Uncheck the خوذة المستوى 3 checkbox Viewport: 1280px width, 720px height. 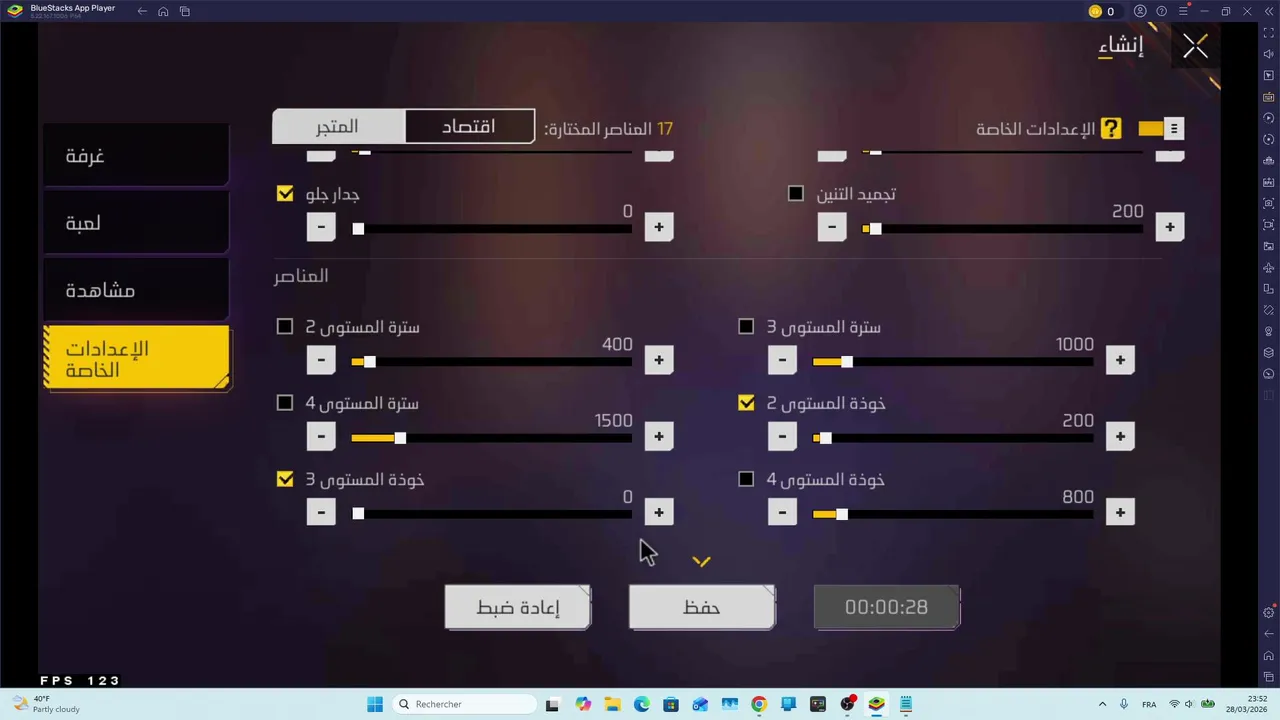coord(285,480)
